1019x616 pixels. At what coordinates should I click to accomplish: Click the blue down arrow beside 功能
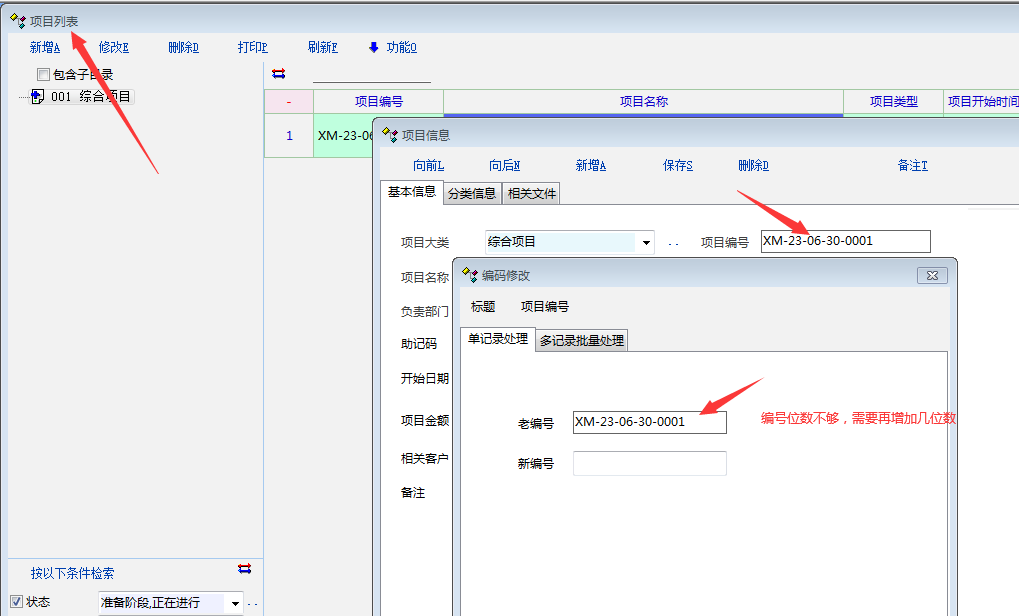click(374, 47)
